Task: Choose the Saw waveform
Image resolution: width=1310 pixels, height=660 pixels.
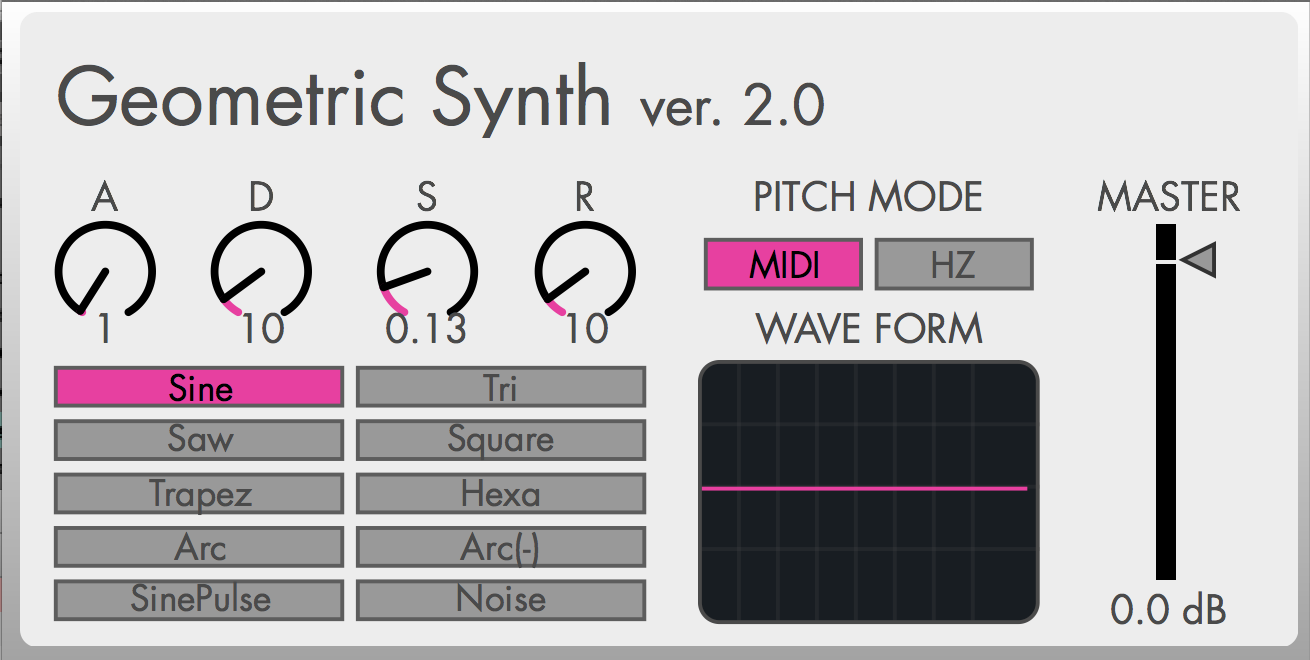Action: point(199,440)
